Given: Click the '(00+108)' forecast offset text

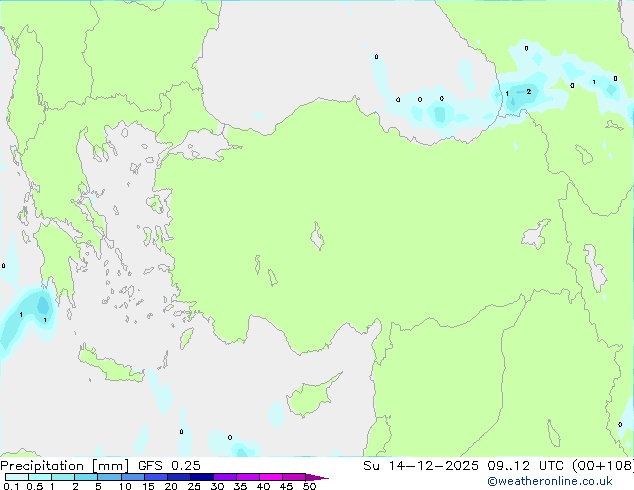Looking at the screenshot, I should click(x=603, y=466).
